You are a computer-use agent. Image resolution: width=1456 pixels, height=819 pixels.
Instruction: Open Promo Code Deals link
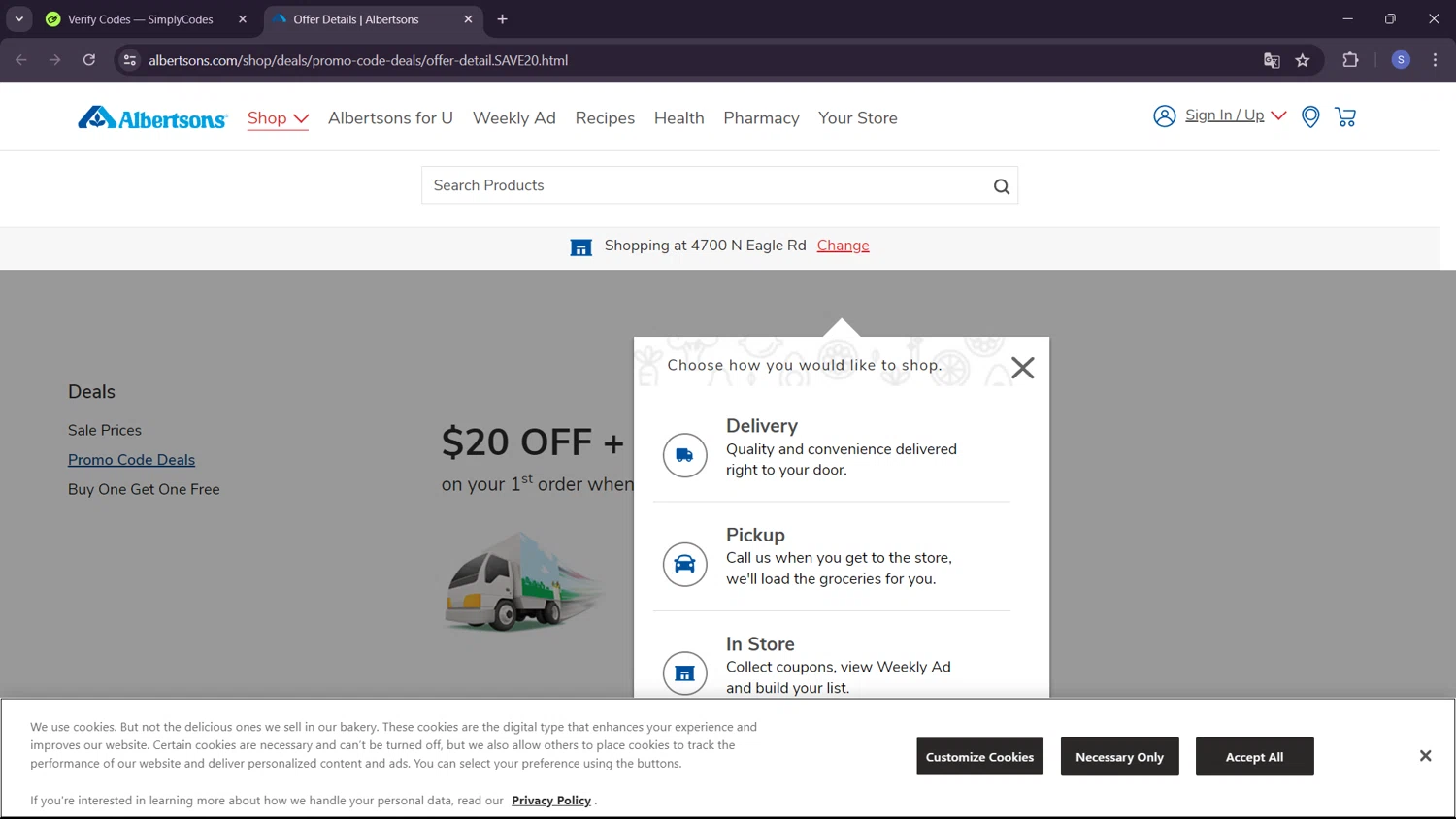coord(131,460)
